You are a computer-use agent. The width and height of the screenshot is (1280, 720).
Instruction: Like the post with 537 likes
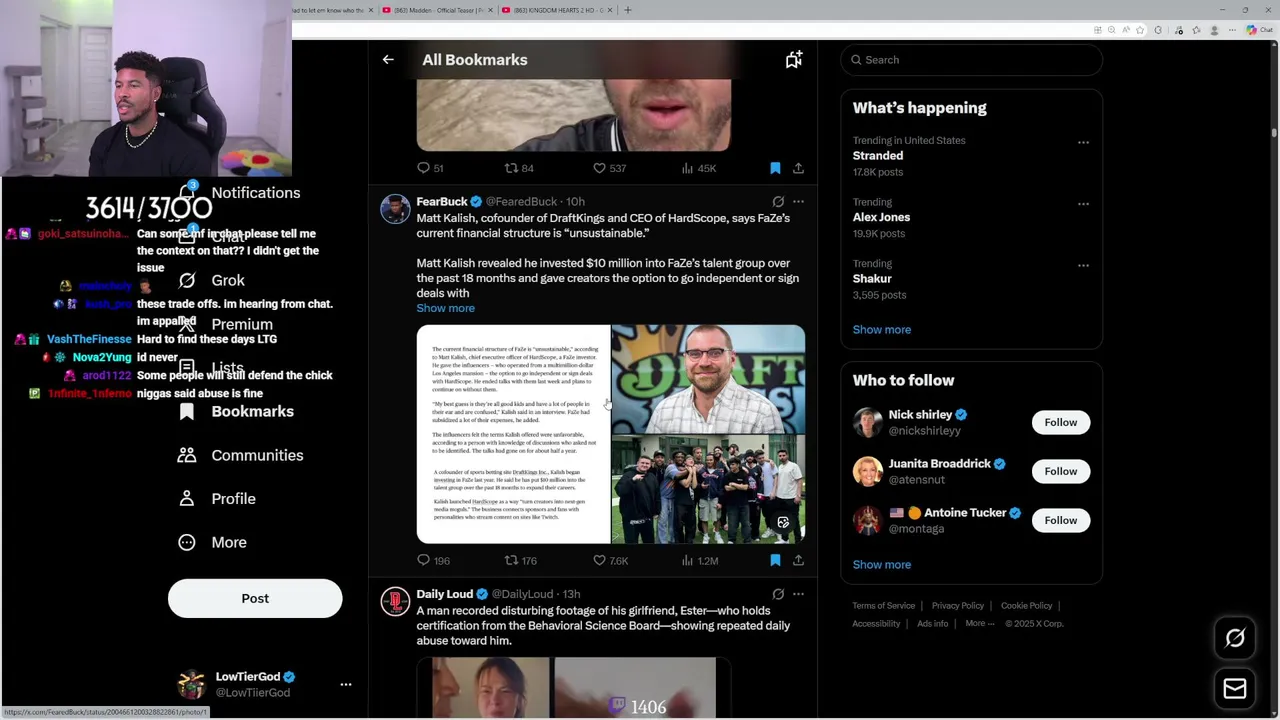609,168
